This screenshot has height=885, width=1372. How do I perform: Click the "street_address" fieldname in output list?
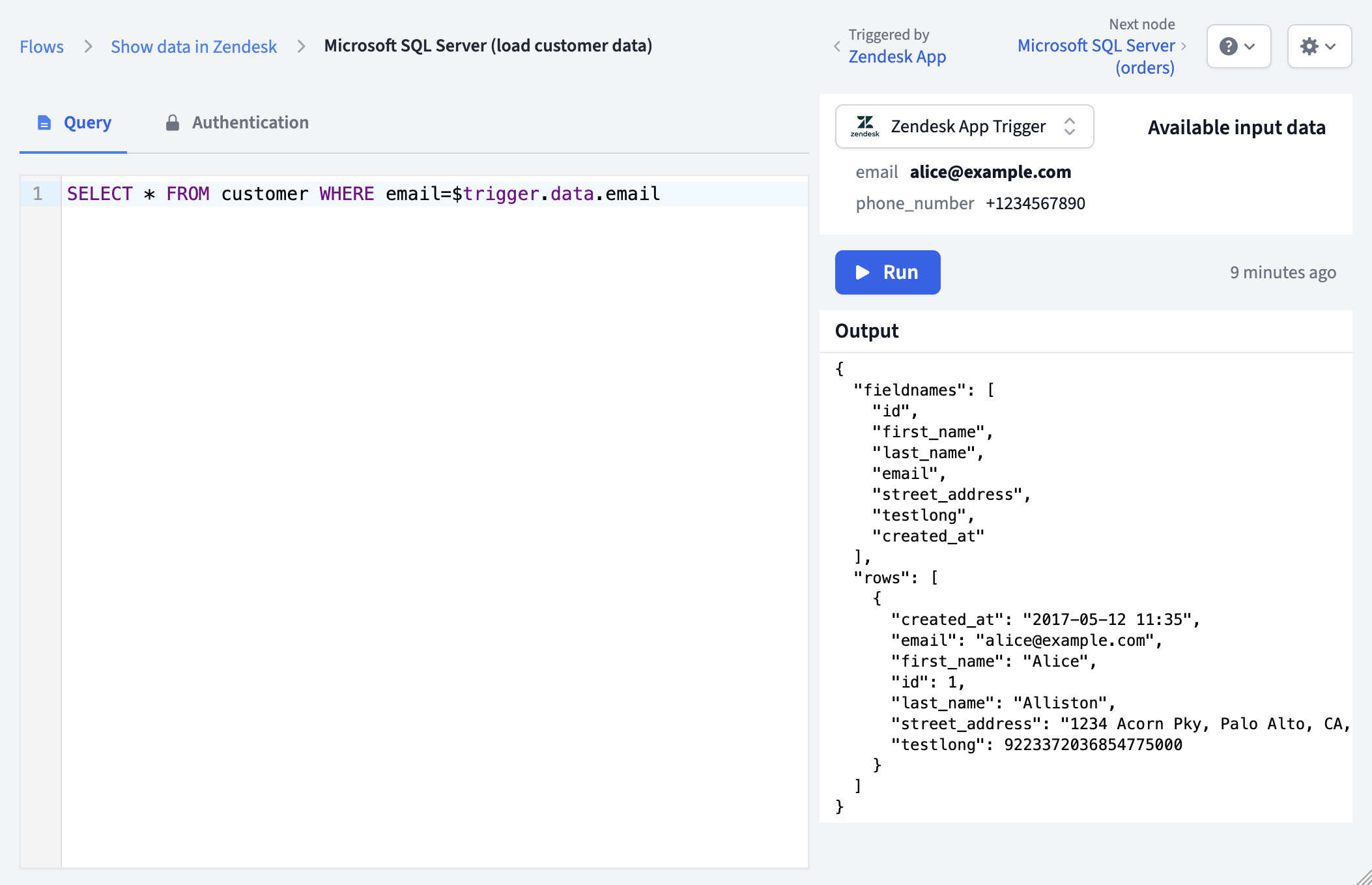(947, 494)
